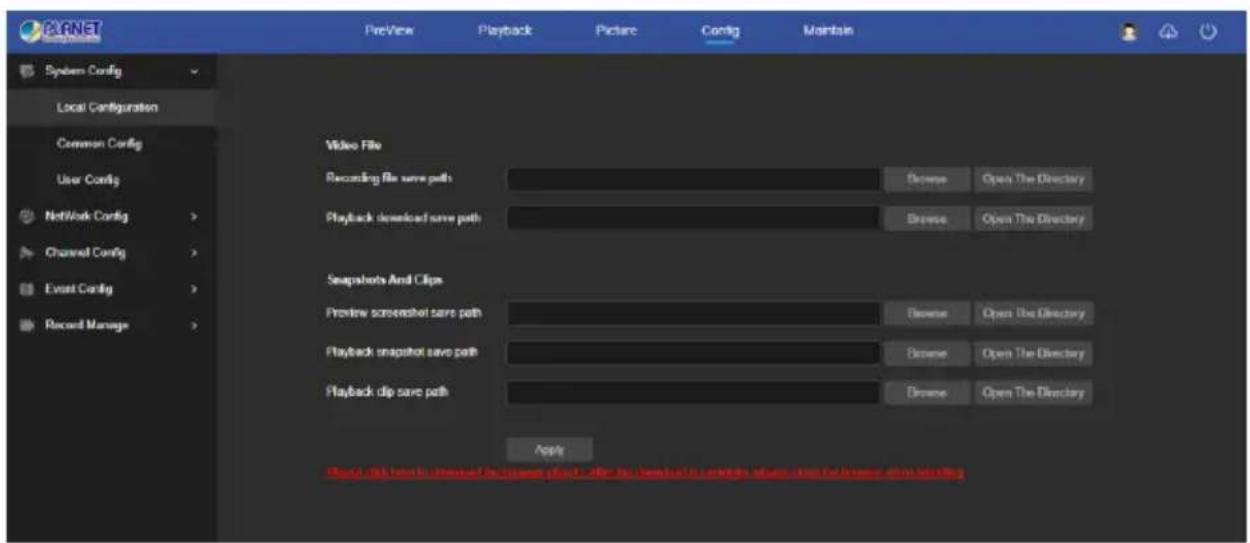The width and height of the screenshot is (1250, 543).
Task: Click the red plugin download link
Action: tap(645, 472)
